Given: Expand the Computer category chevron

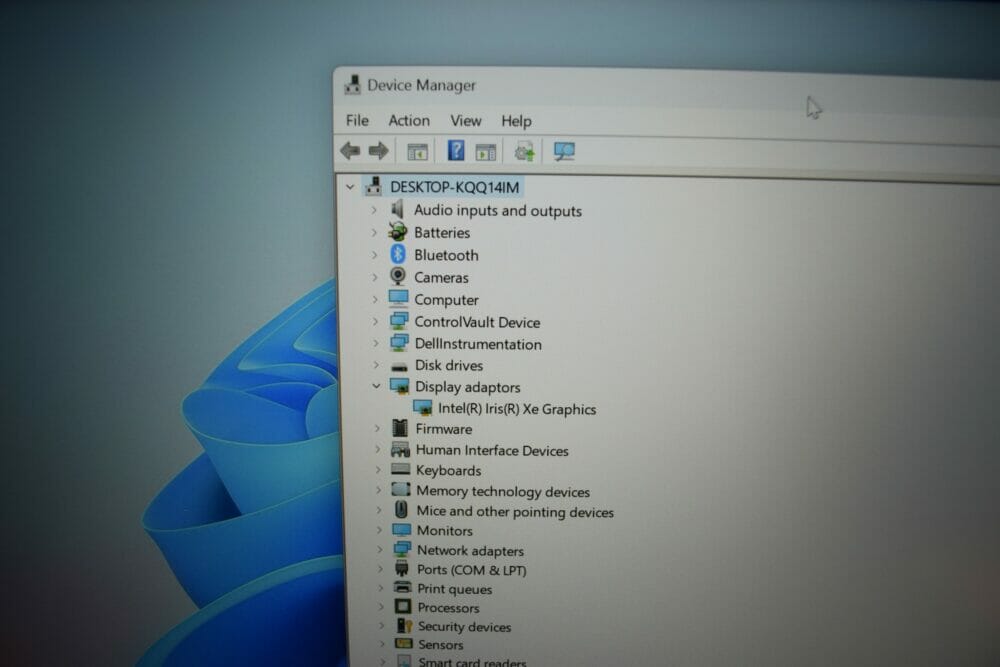Looking at the screenshot, I should [375, 299].
